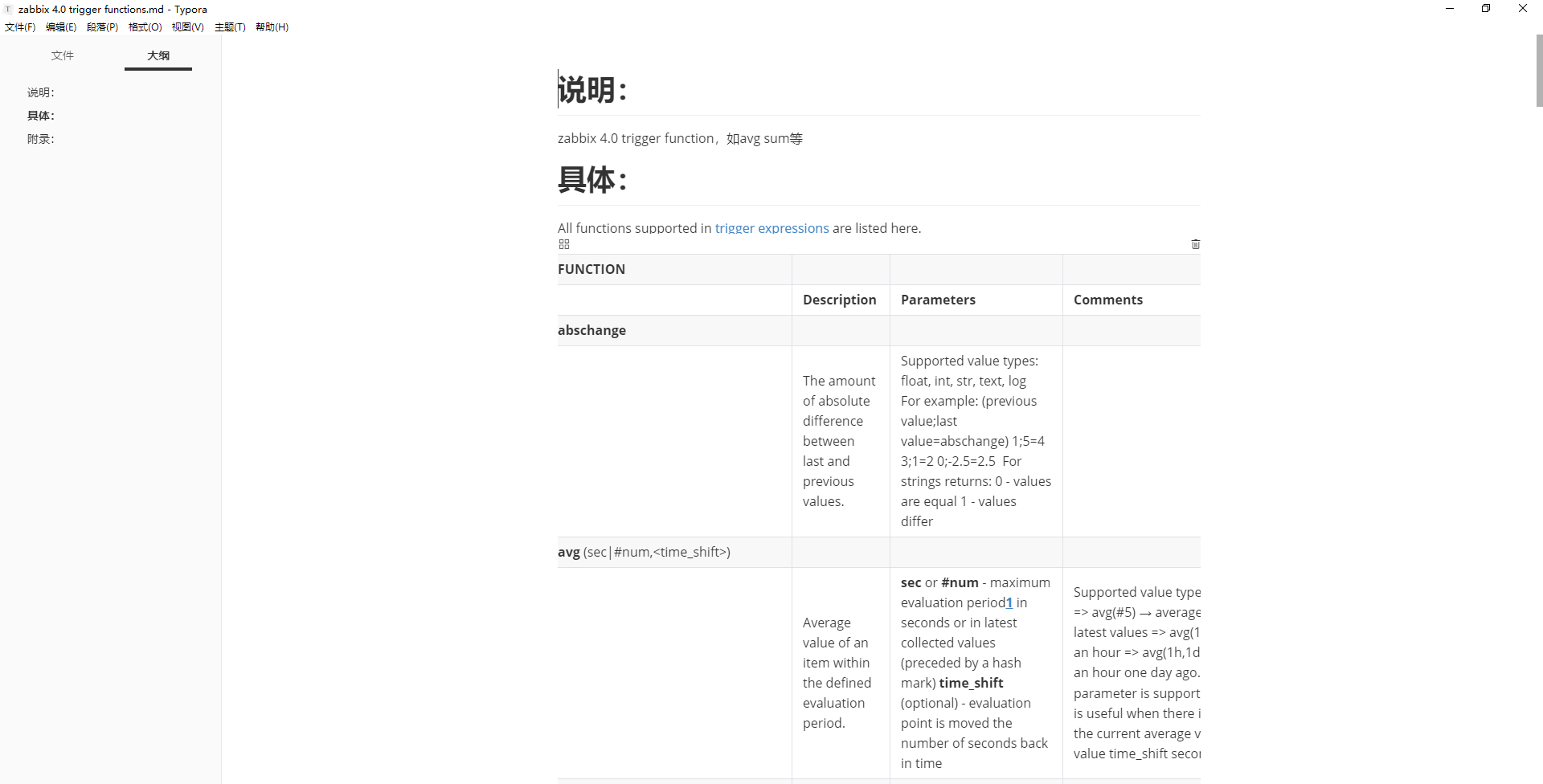The width and height of the screenshot is (1543, 784).
Task: Click the avg Comments cell text
Action: tap(1136, 672)
